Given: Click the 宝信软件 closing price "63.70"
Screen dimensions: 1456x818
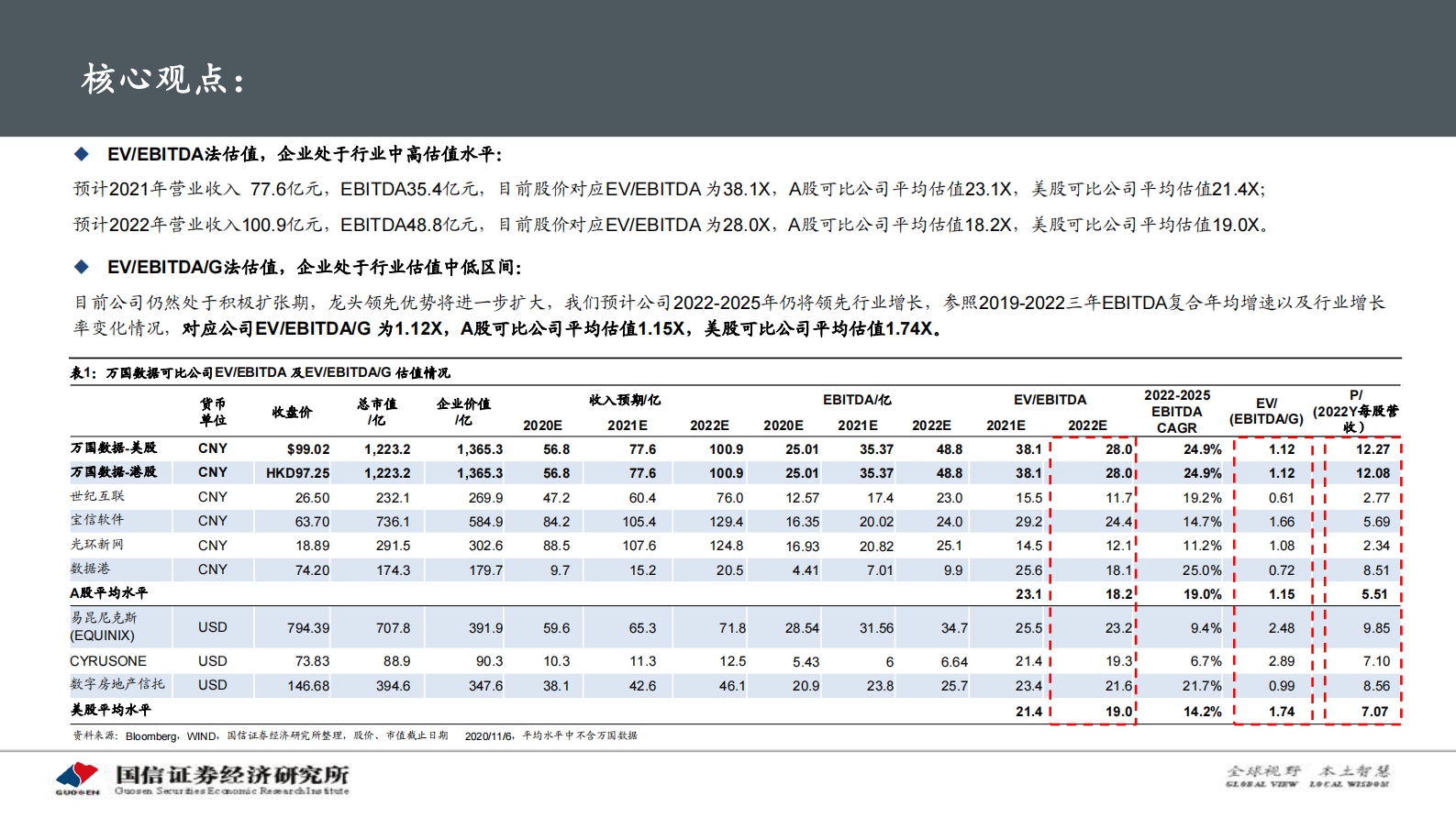Looking at the screenshot, I should 312,522.
